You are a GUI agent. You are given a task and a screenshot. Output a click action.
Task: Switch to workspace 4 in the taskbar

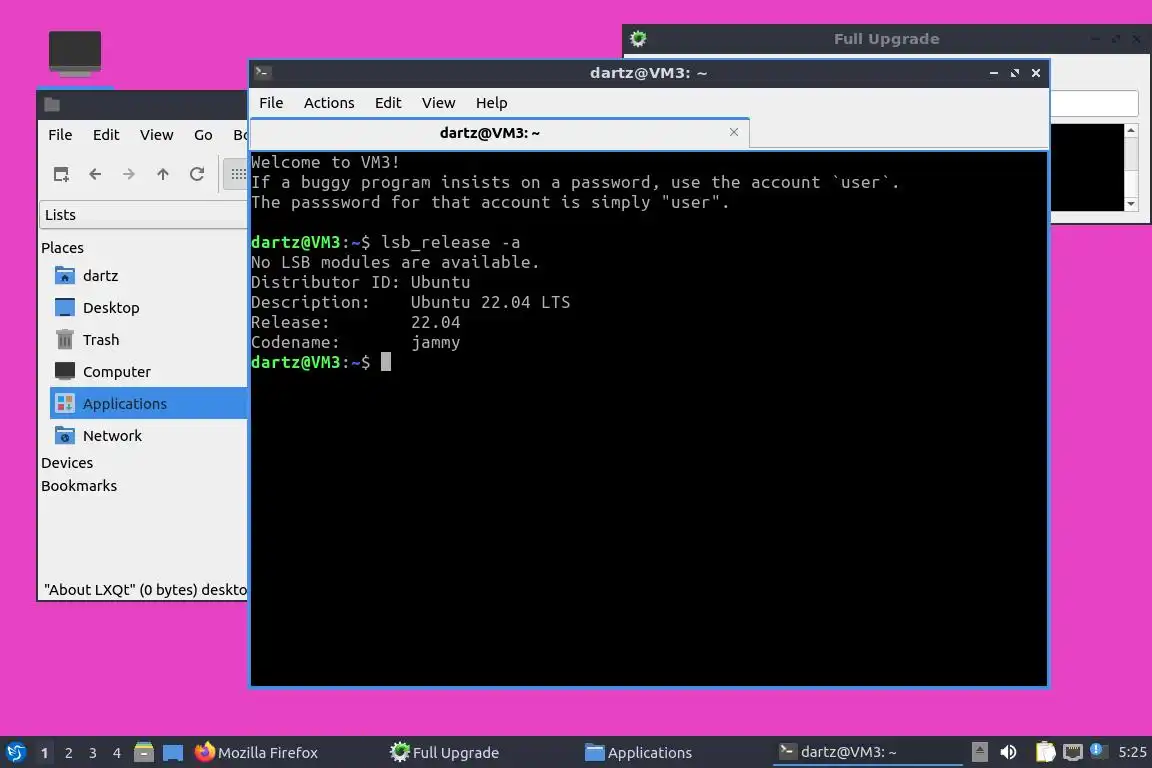(x=117, y=753)
